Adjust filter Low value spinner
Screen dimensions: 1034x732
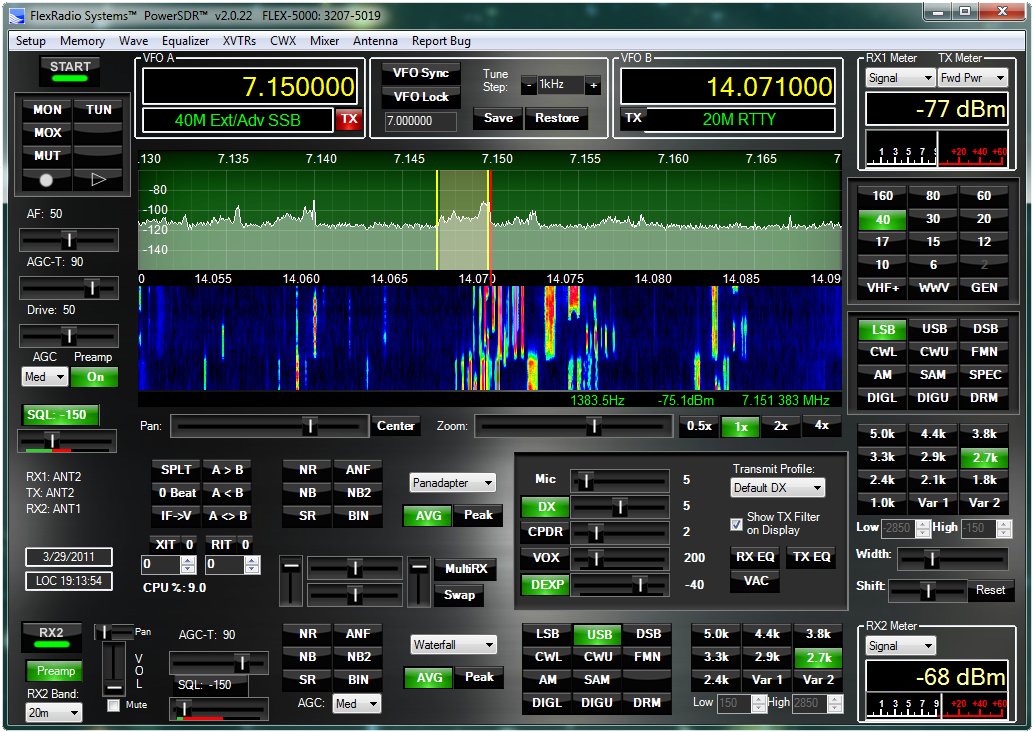923,528
